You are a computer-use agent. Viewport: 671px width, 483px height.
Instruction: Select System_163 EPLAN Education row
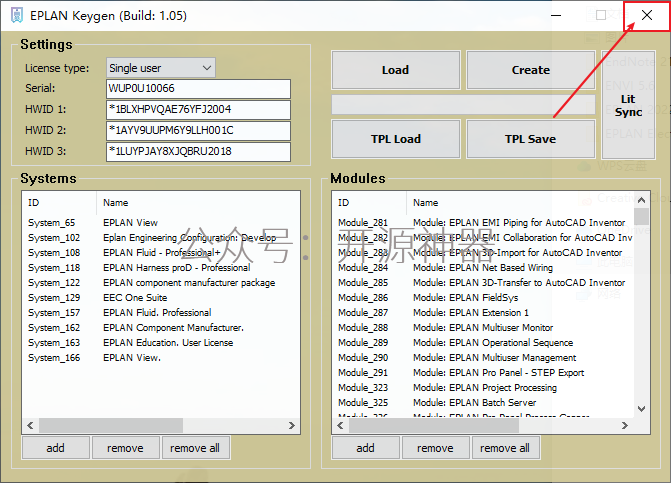click(x=161, y=342)
